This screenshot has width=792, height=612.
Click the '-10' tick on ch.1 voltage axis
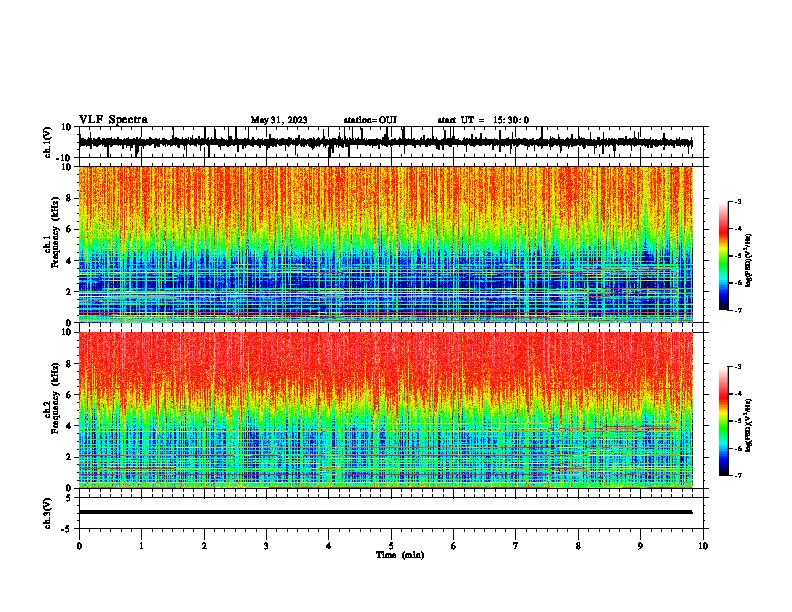click(65, 158)
